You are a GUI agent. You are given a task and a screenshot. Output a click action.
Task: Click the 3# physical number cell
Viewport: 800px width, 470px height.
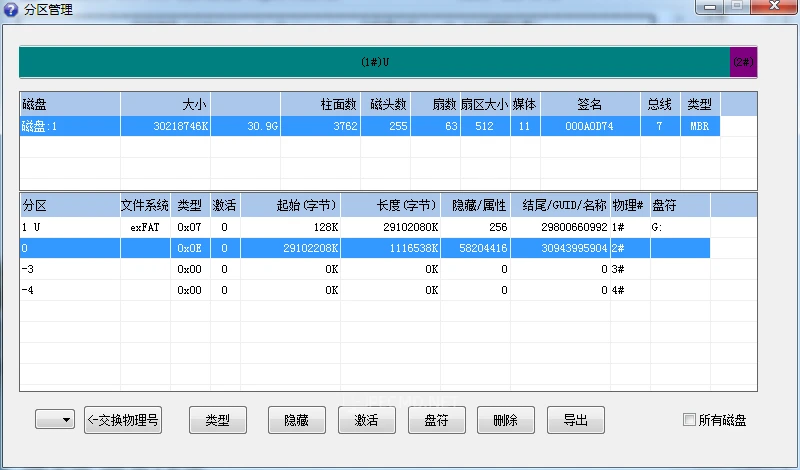[630, 269]
